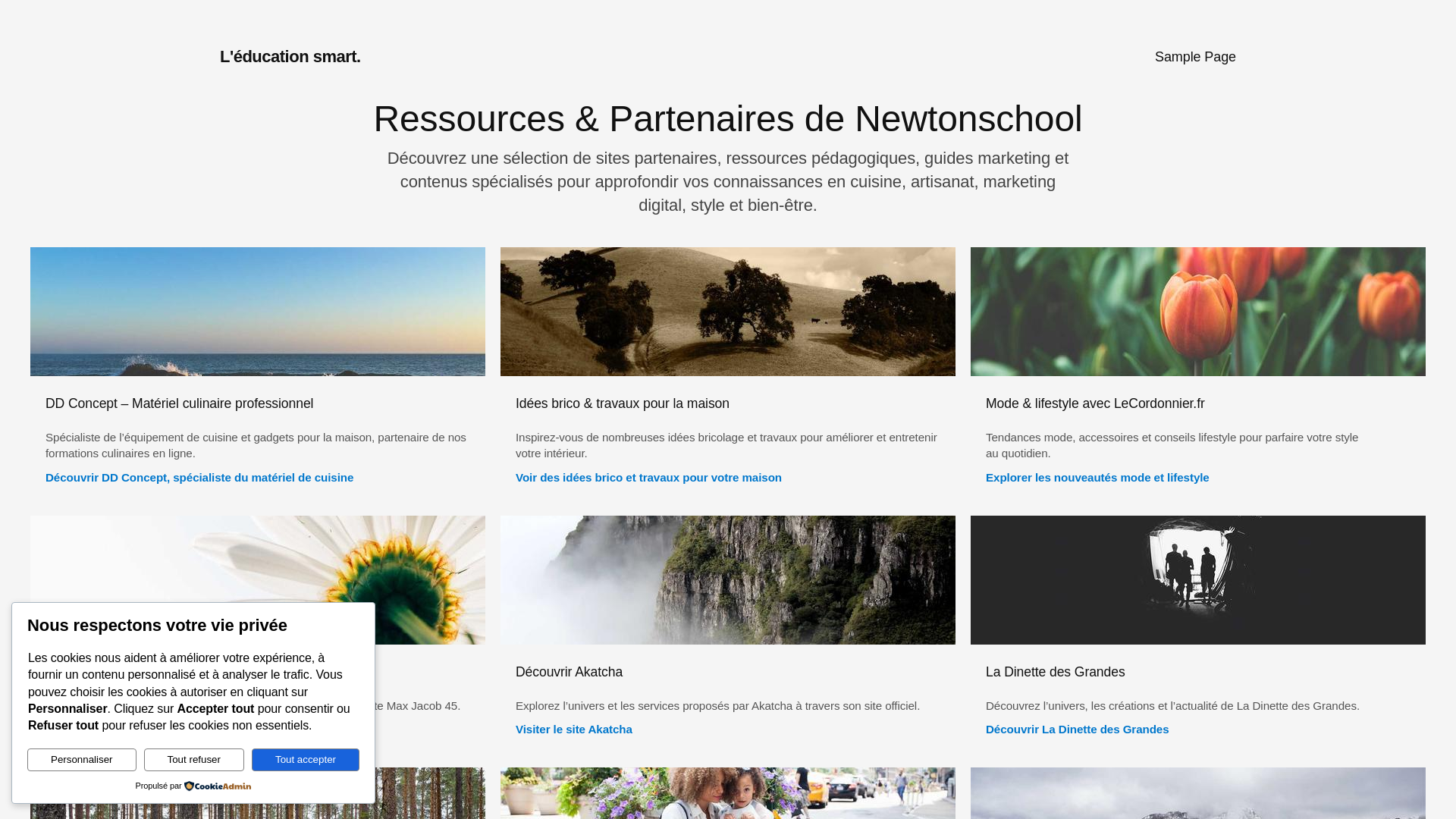
Task: Open the silhouettes tunnel thumbnail
Action: (1198, 580)
